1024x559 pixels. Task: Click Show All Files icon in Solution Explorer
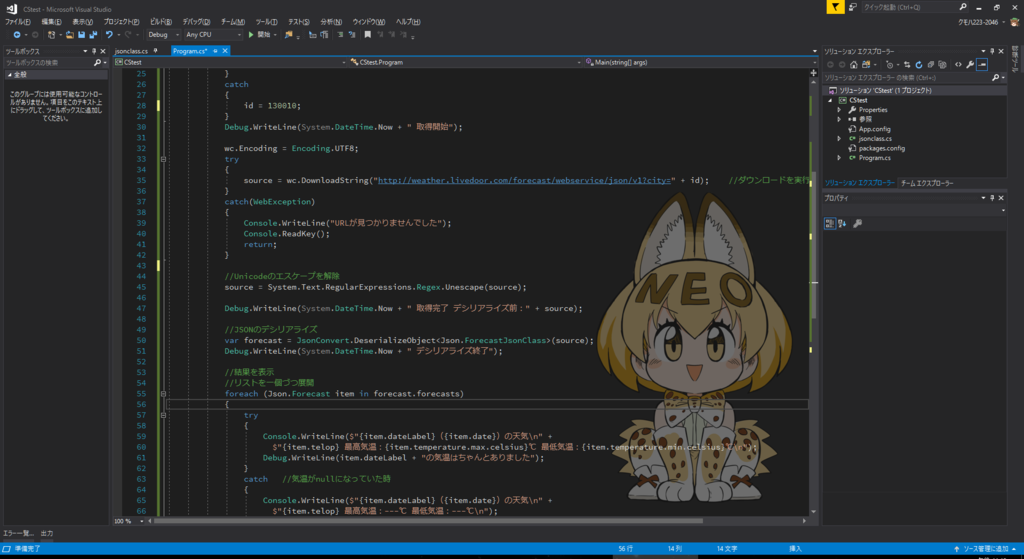pyautogui.click(x=942, y=65)
